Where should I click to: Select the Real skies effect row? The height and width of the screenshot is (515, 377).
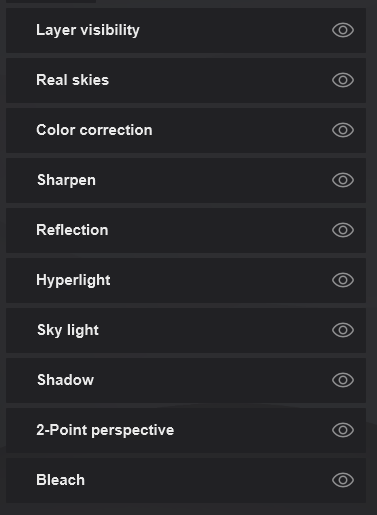click(186, 80)
